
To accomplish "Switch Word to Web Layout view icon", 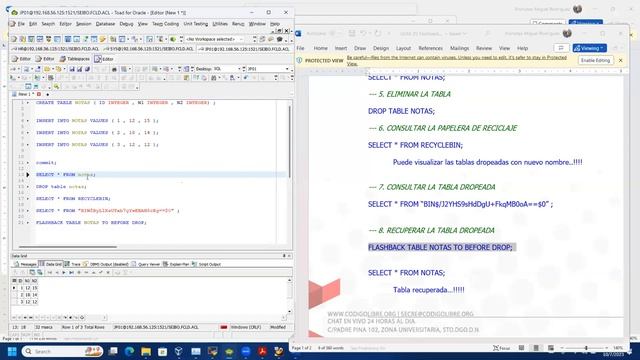I will [551, 348].
